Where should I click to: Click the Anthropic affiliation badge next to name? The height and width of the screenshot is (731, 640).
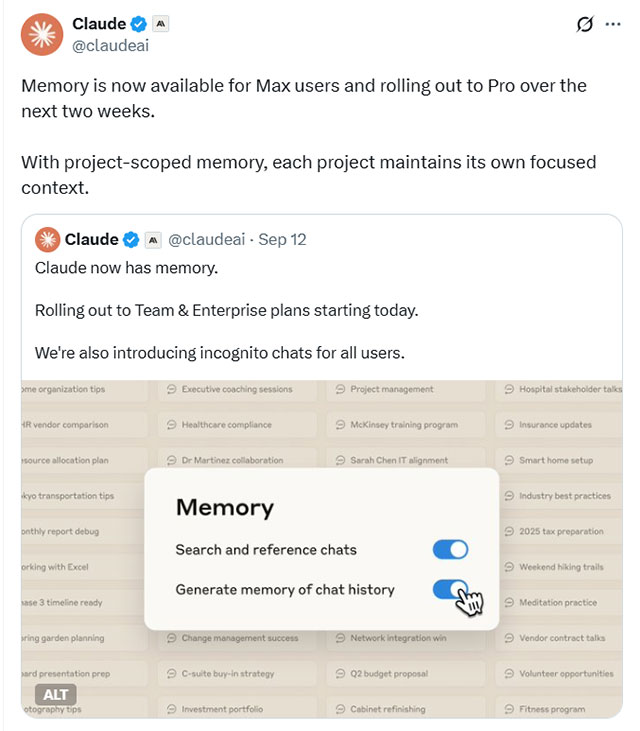161,24
